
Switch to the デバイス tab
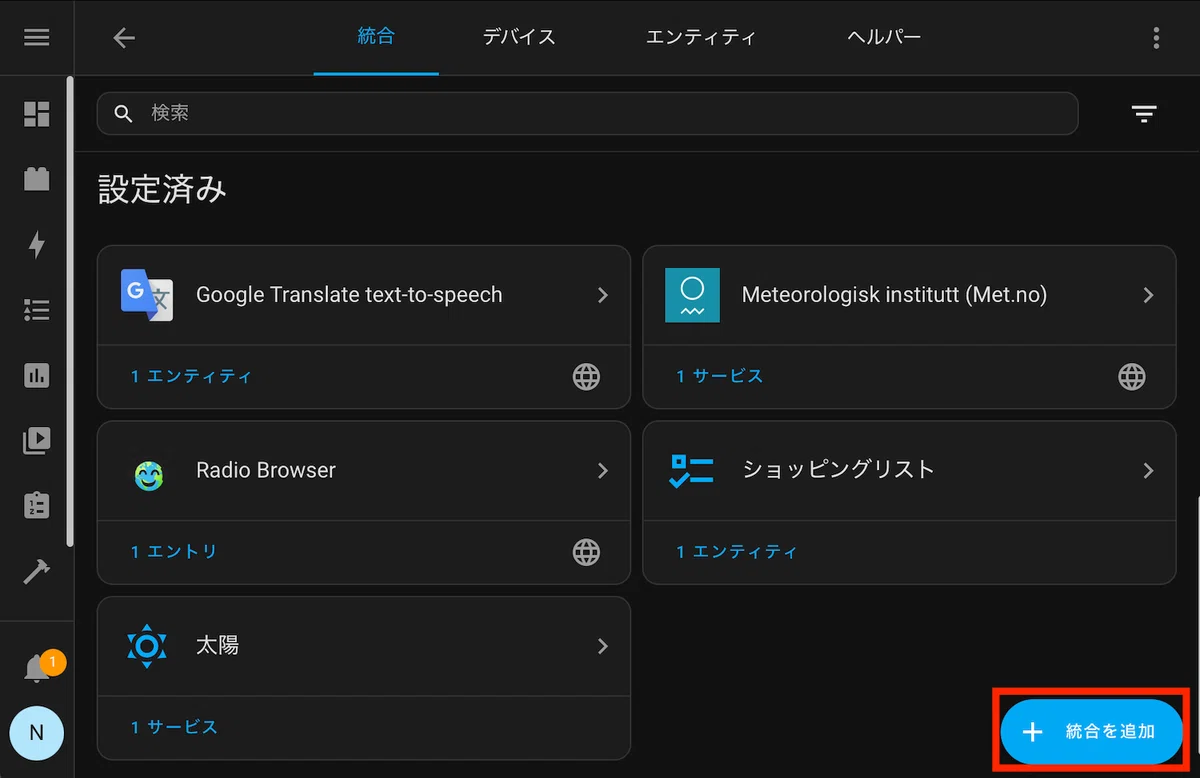519,37
